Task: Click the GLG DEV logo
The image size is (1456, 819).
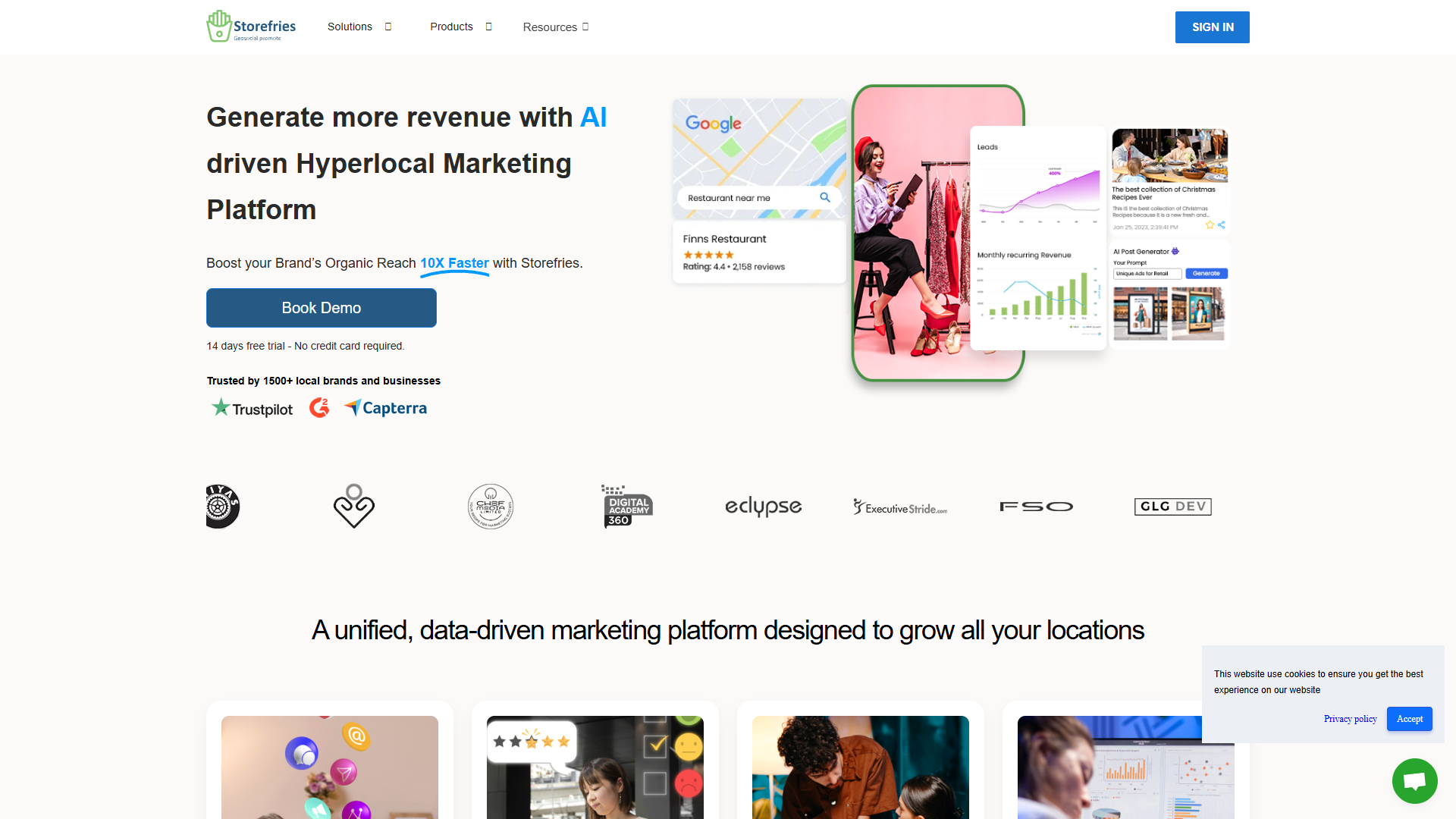Action: click(1173, 507)
